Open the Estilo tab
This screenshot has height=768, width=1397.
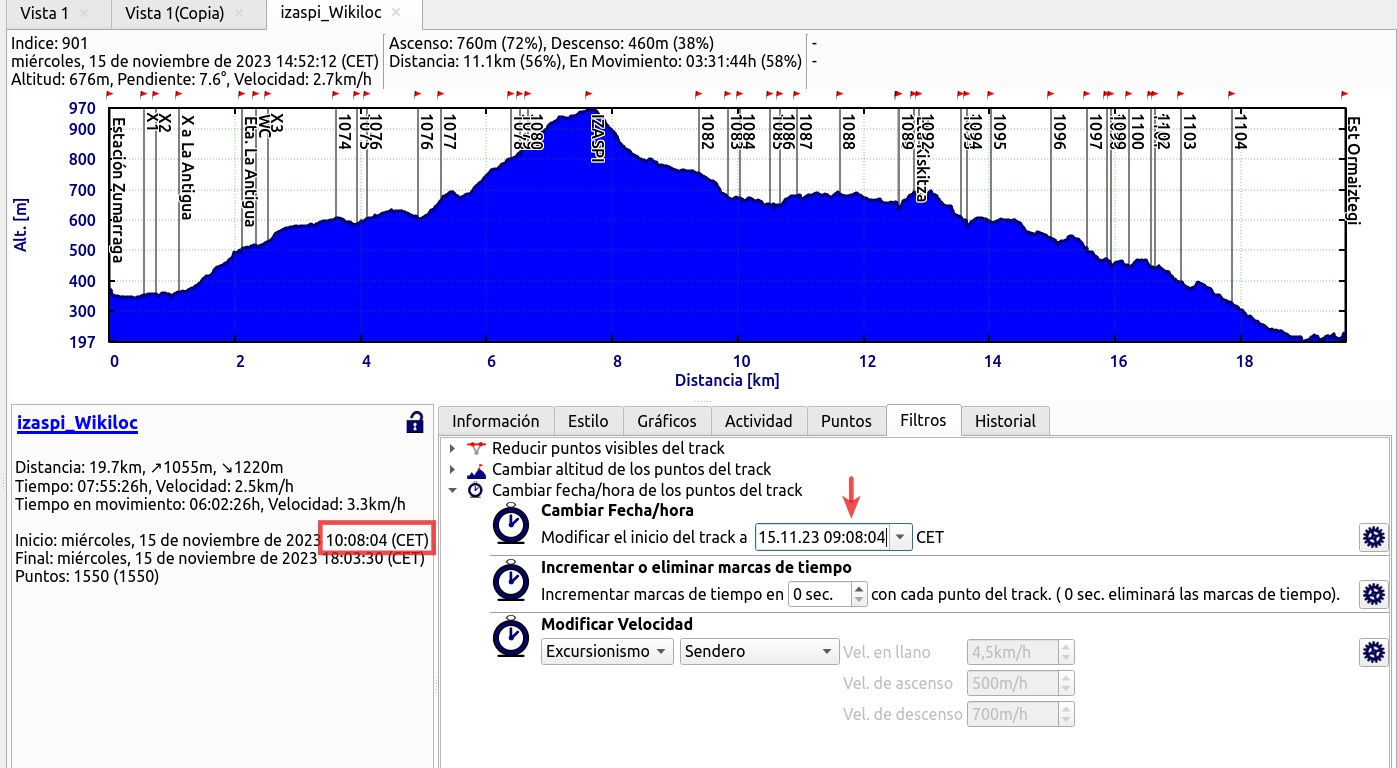588,421
